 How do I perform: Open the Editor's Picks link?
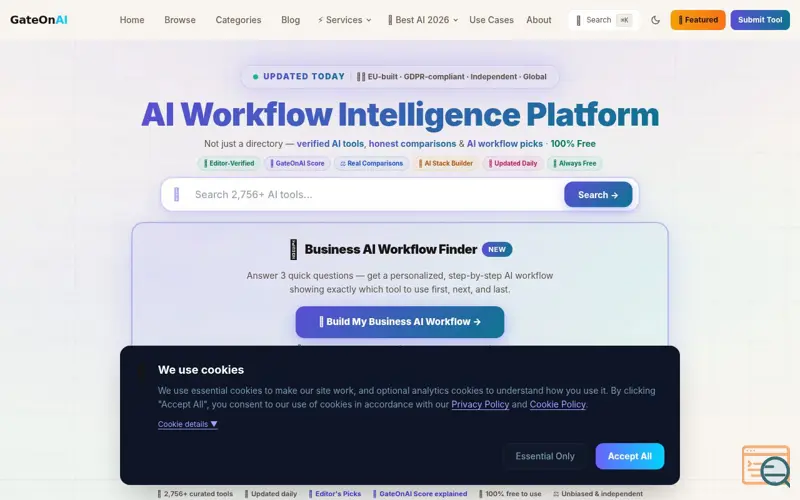coord(335,494)
